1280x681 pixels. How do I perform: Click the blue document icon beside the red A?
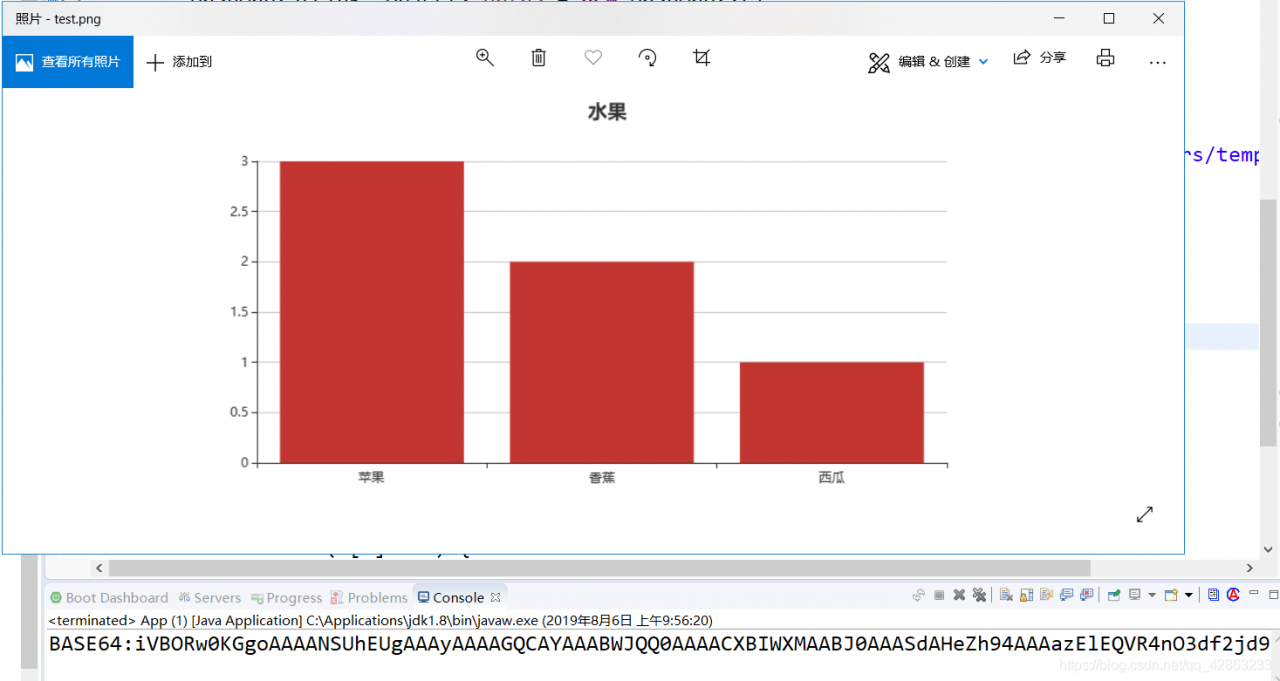[x=1213, y=595]
